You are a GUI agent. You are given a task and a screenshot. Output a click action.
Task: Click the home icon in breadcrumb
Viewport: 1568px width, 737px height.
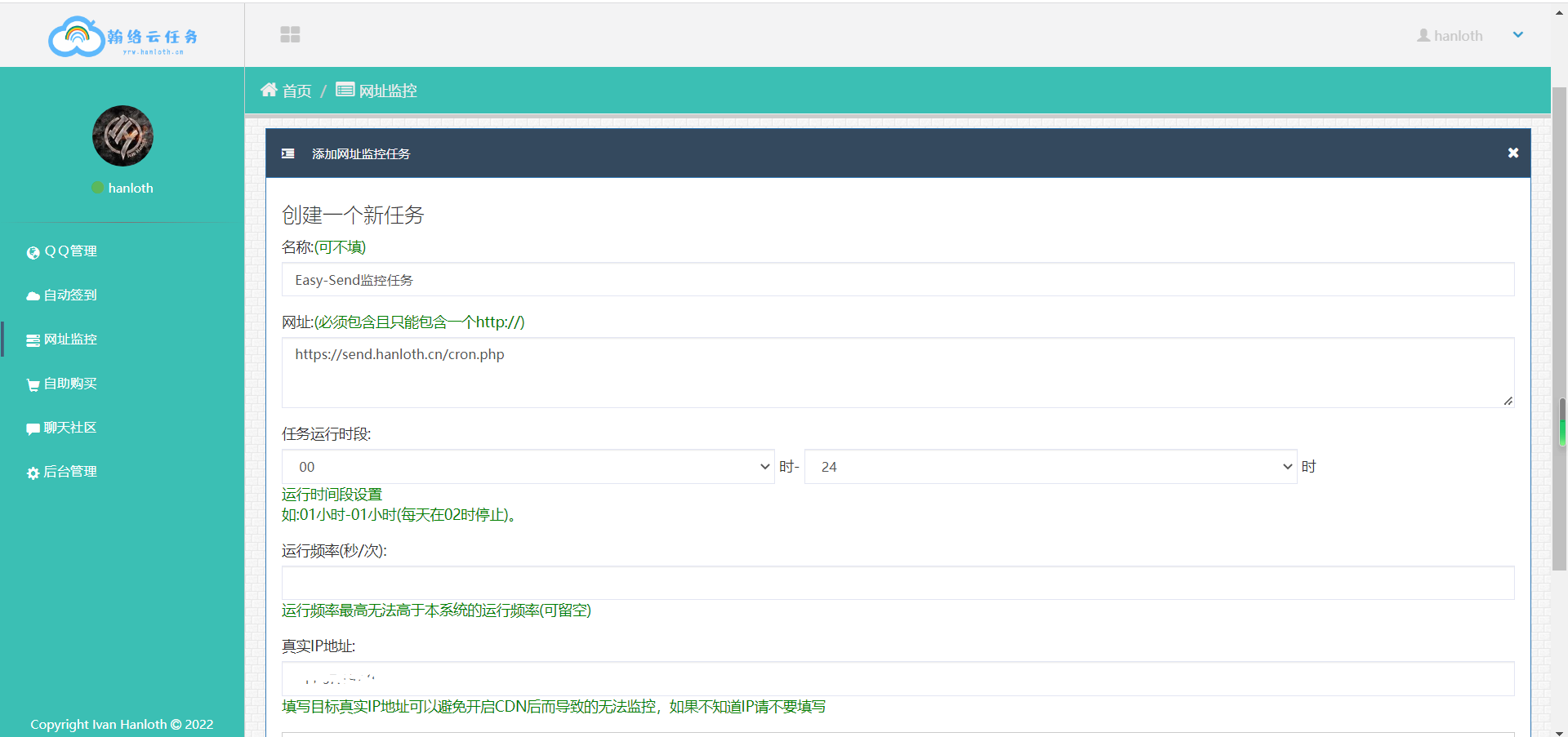[269, 90]
